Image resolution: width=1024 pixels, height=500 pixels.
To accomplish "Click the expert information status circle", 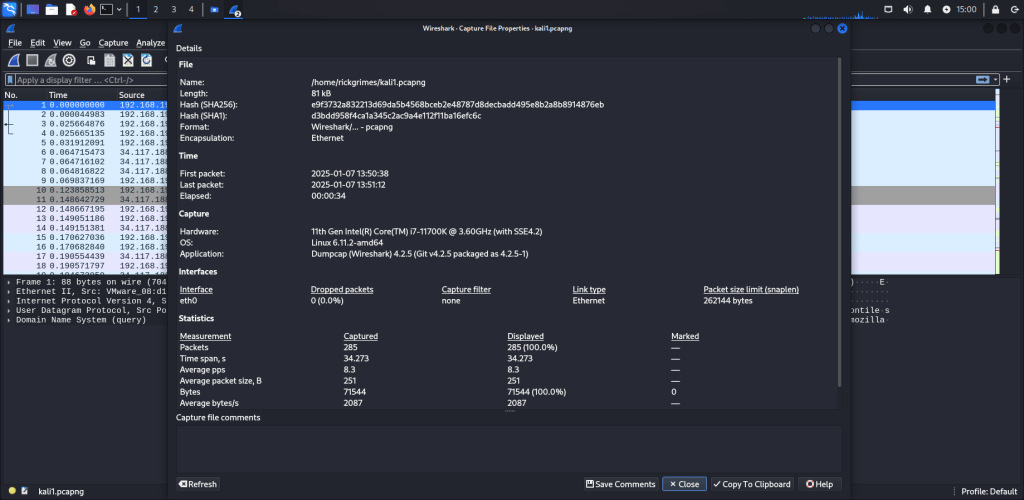I will click(x=11, y=491).
